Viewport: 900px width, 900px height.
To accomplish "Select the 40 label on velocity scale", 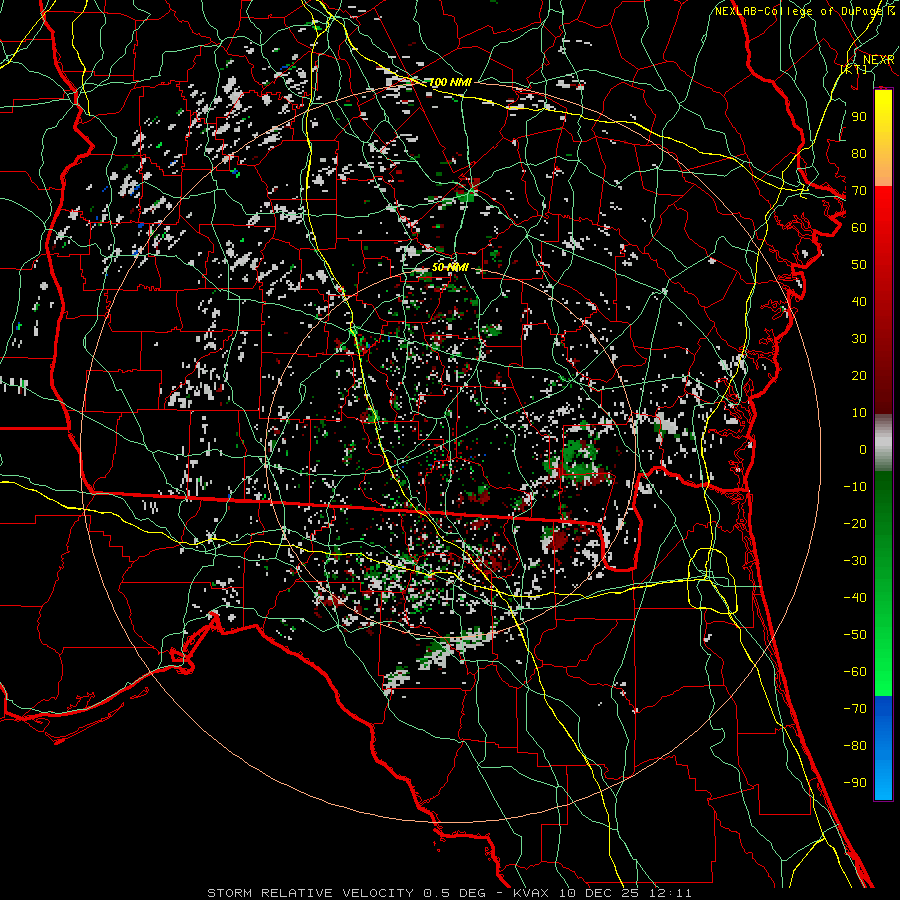I will (x=859, y=301).
